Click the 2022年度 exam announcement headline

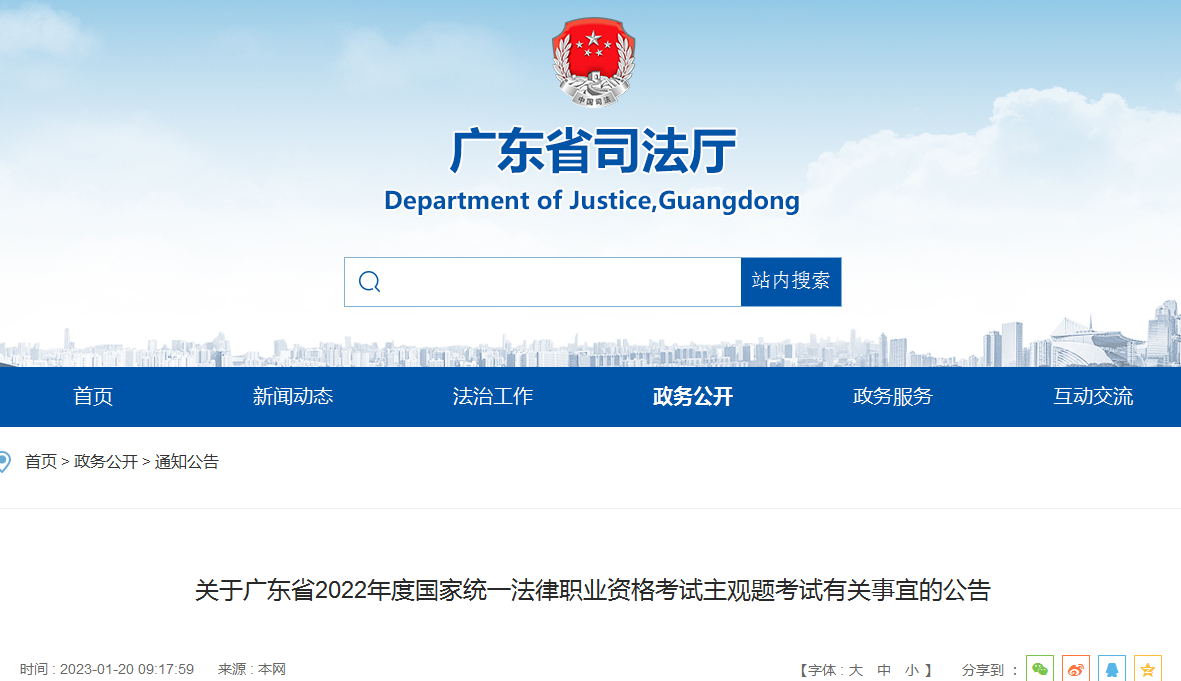tap(593, 590)
